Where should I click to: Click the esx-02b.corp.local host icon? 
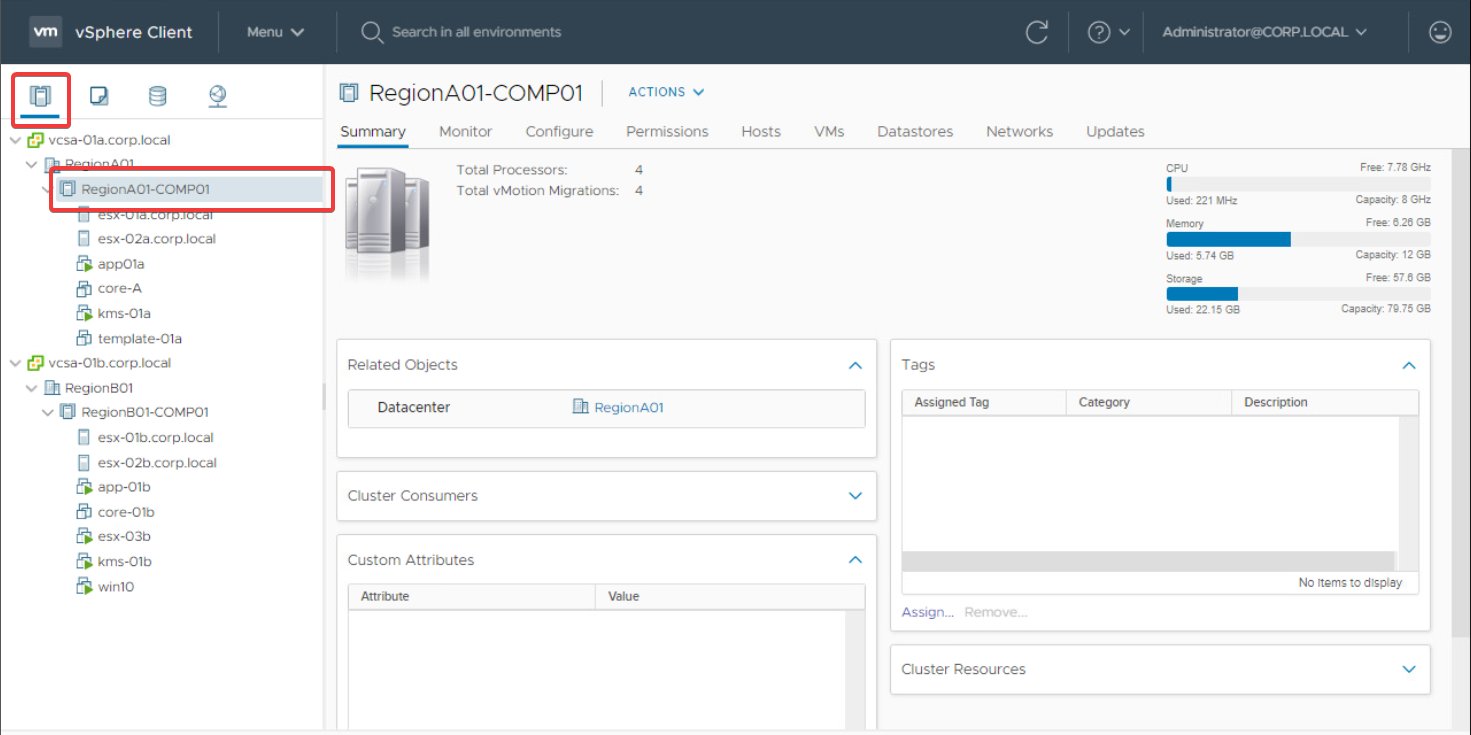(x=84, y=463)
